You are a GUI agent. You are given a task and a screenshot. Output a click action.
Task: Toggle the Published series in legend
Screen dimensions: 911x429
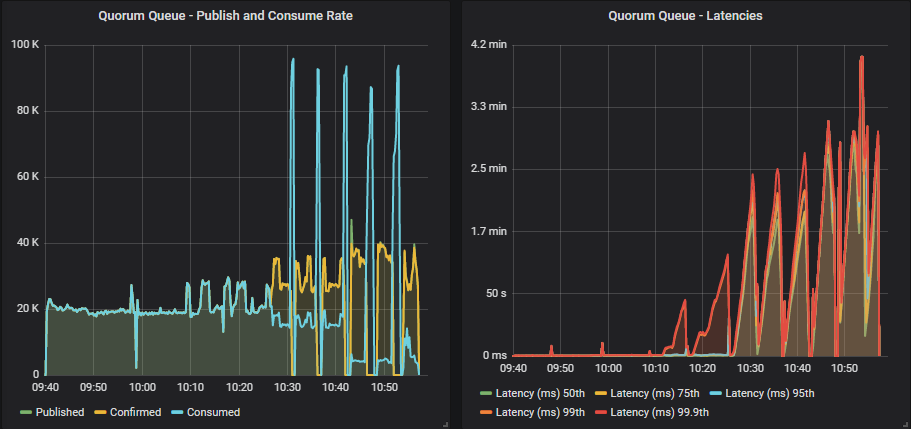60,412
